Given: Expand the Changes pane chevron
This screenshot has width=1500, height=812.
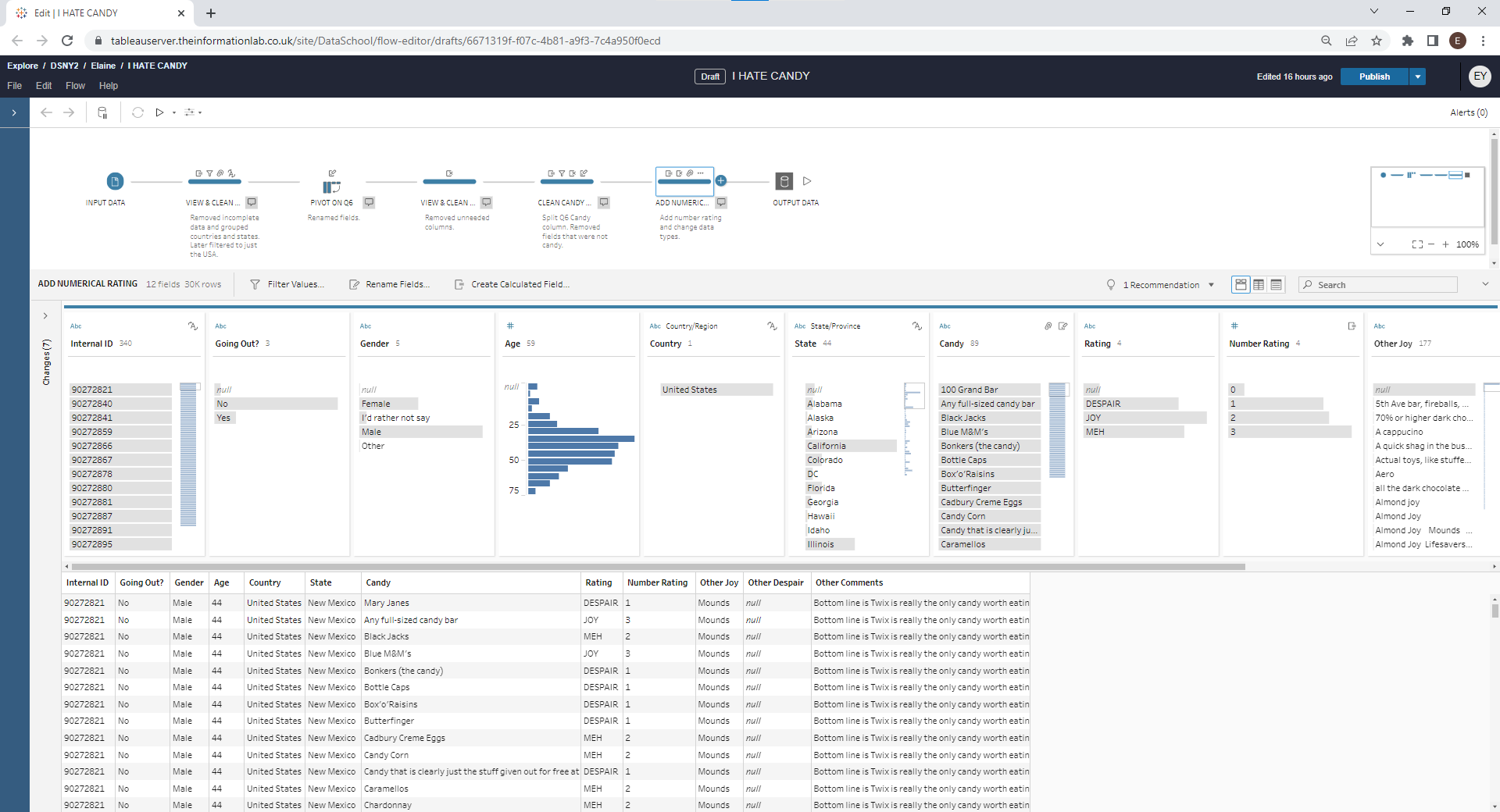Looking at the screenshot, I should [45, 316].
